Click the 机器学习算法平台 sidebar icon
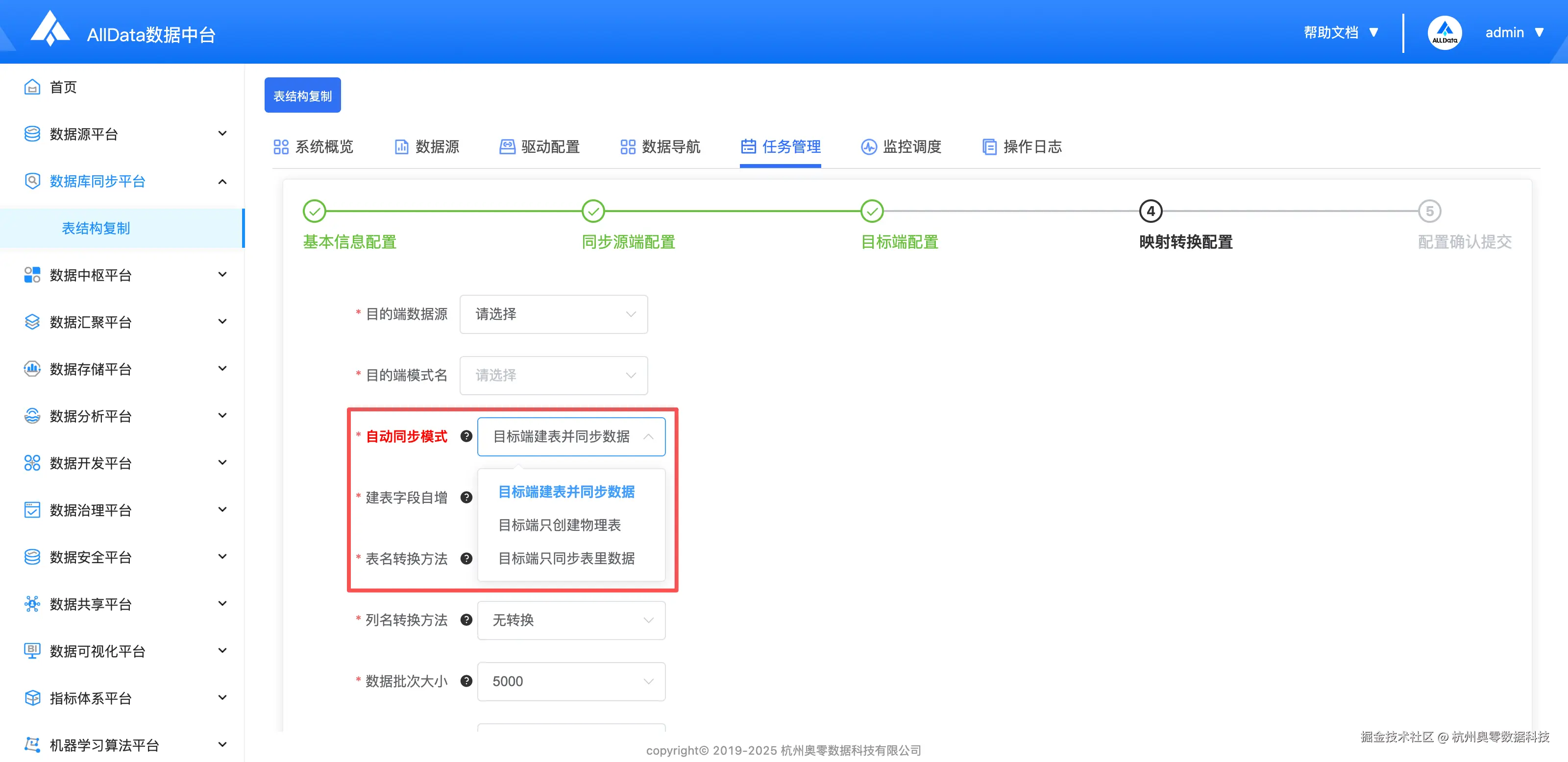Viewport: 1568px width, 762px height. click(33, 744)
